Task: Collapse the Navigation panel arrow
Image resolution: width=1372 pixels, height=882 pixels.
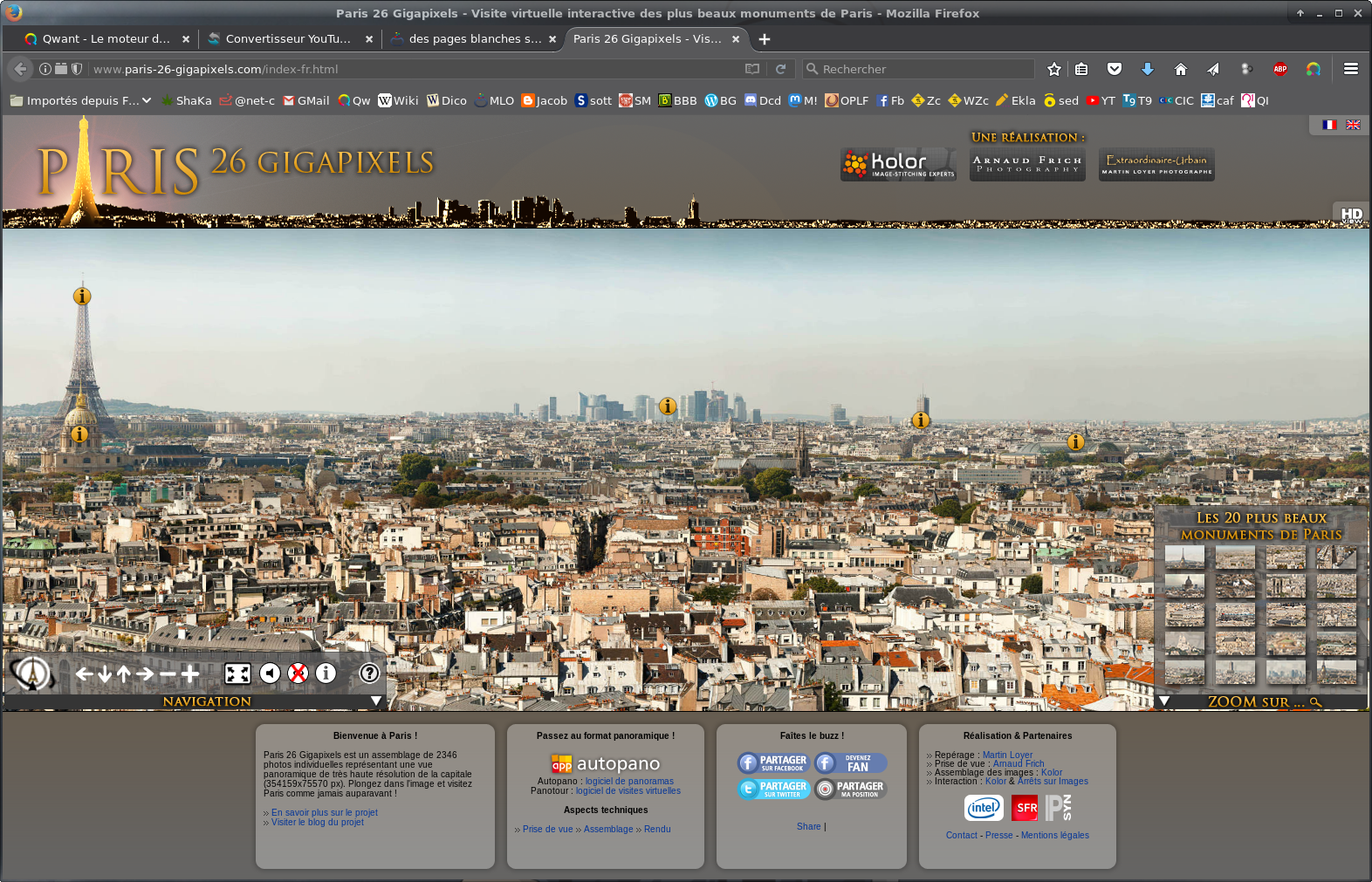Action: pyautogui.click(x=376, y=701)
